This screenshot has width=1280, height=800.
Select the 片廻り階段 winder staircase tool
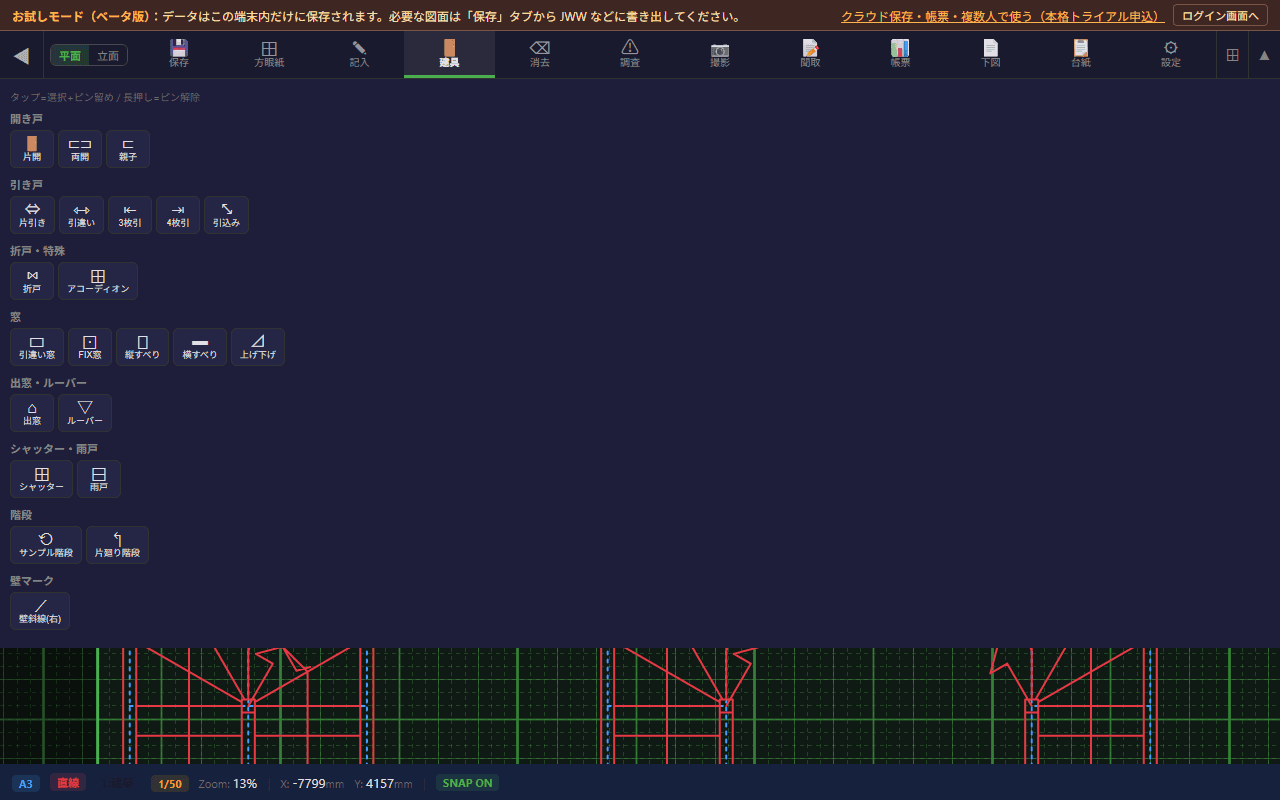117,545
